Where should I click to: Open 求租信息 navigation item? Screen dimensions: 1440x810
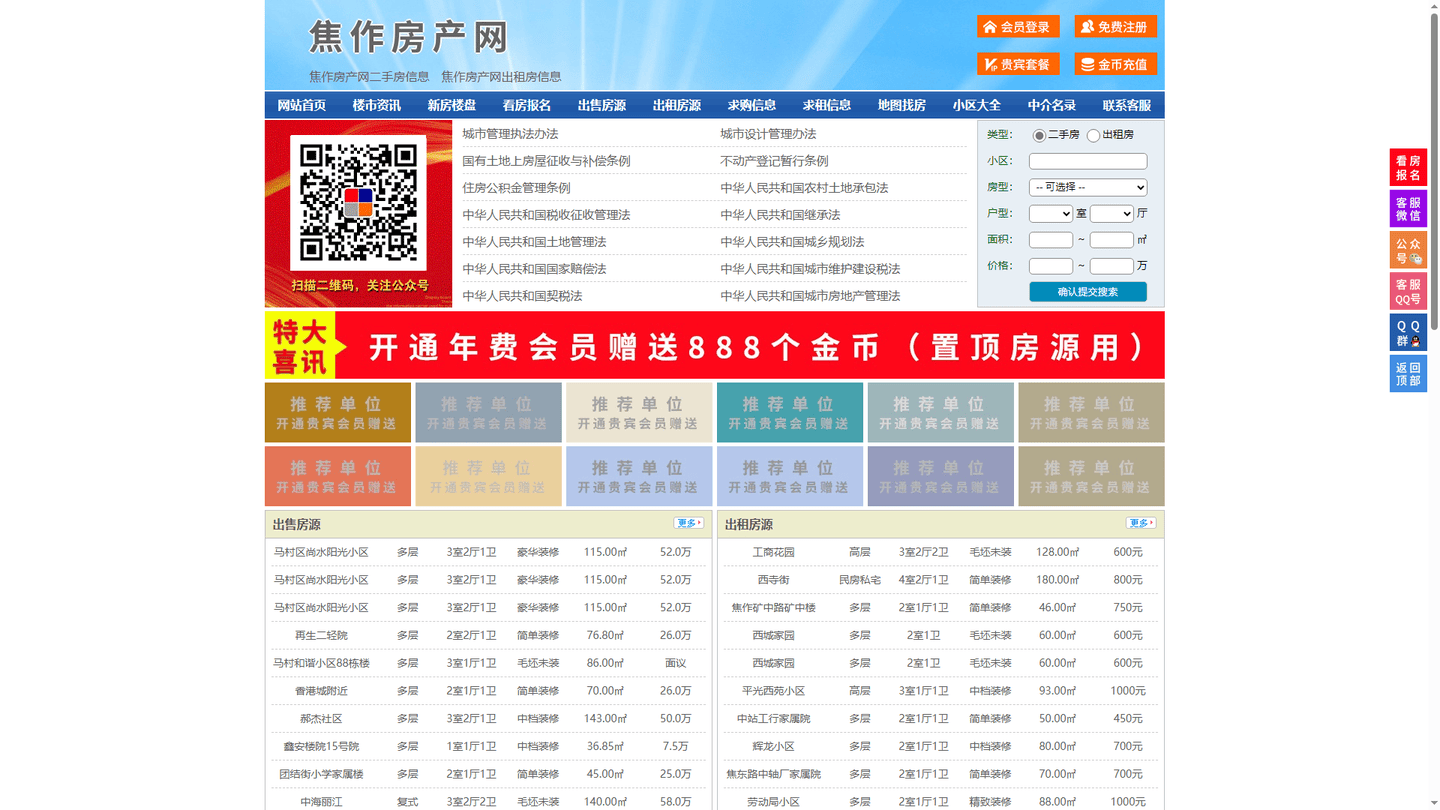(x=827, y=105)
